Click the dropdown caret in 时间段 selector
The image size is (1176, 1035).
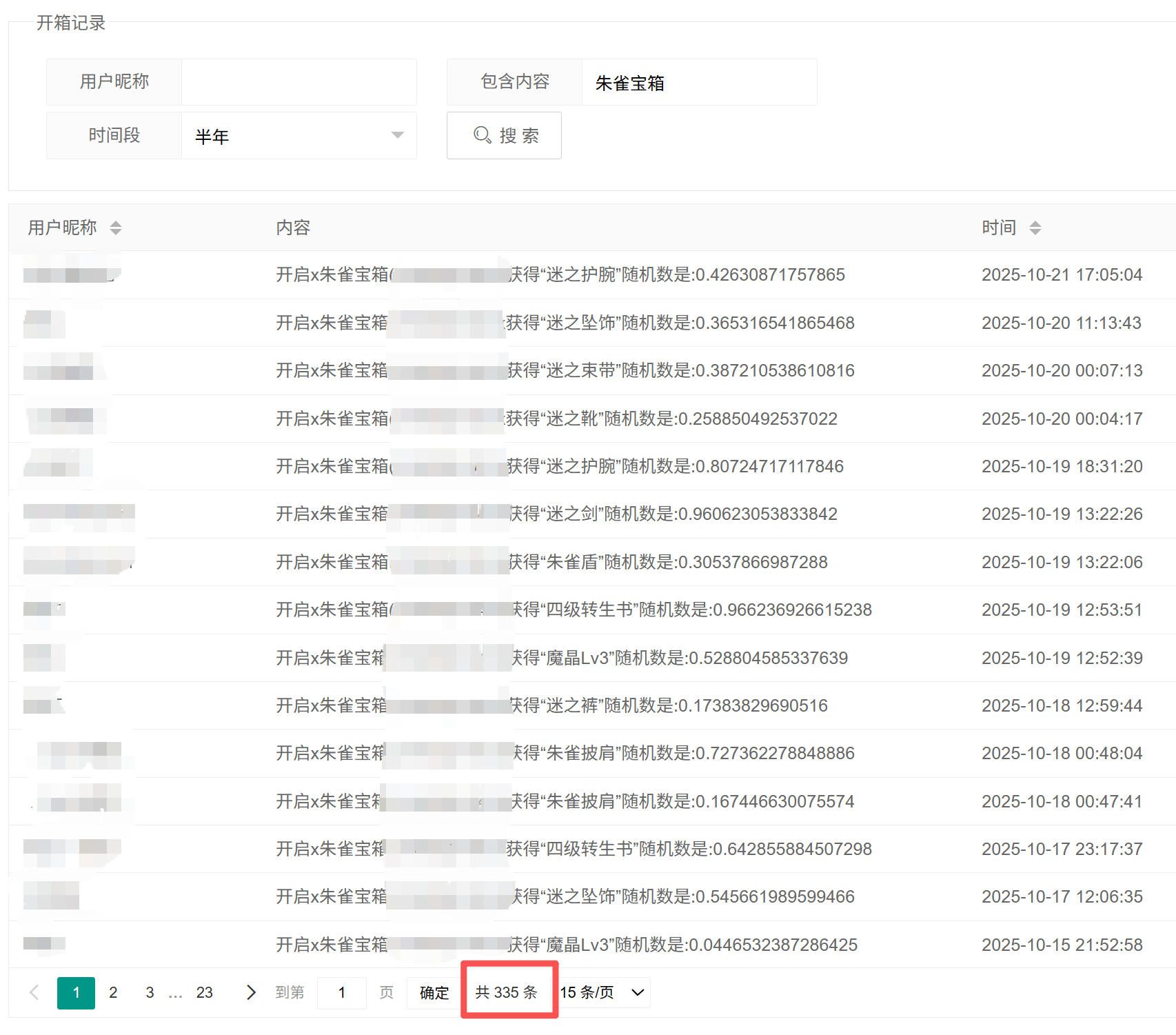coord(397,135)
